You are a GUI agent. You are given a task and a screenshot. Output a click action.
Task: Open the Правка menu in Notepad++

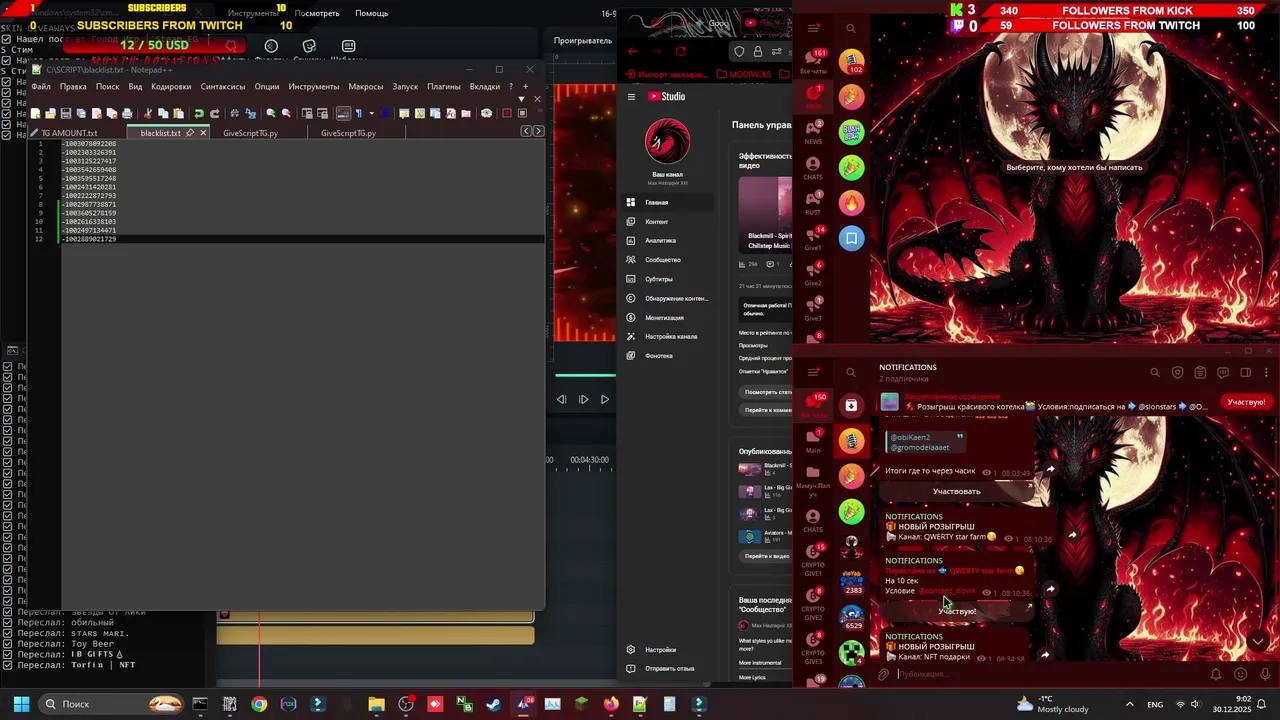pyautogui.click(x=73, y=87)
